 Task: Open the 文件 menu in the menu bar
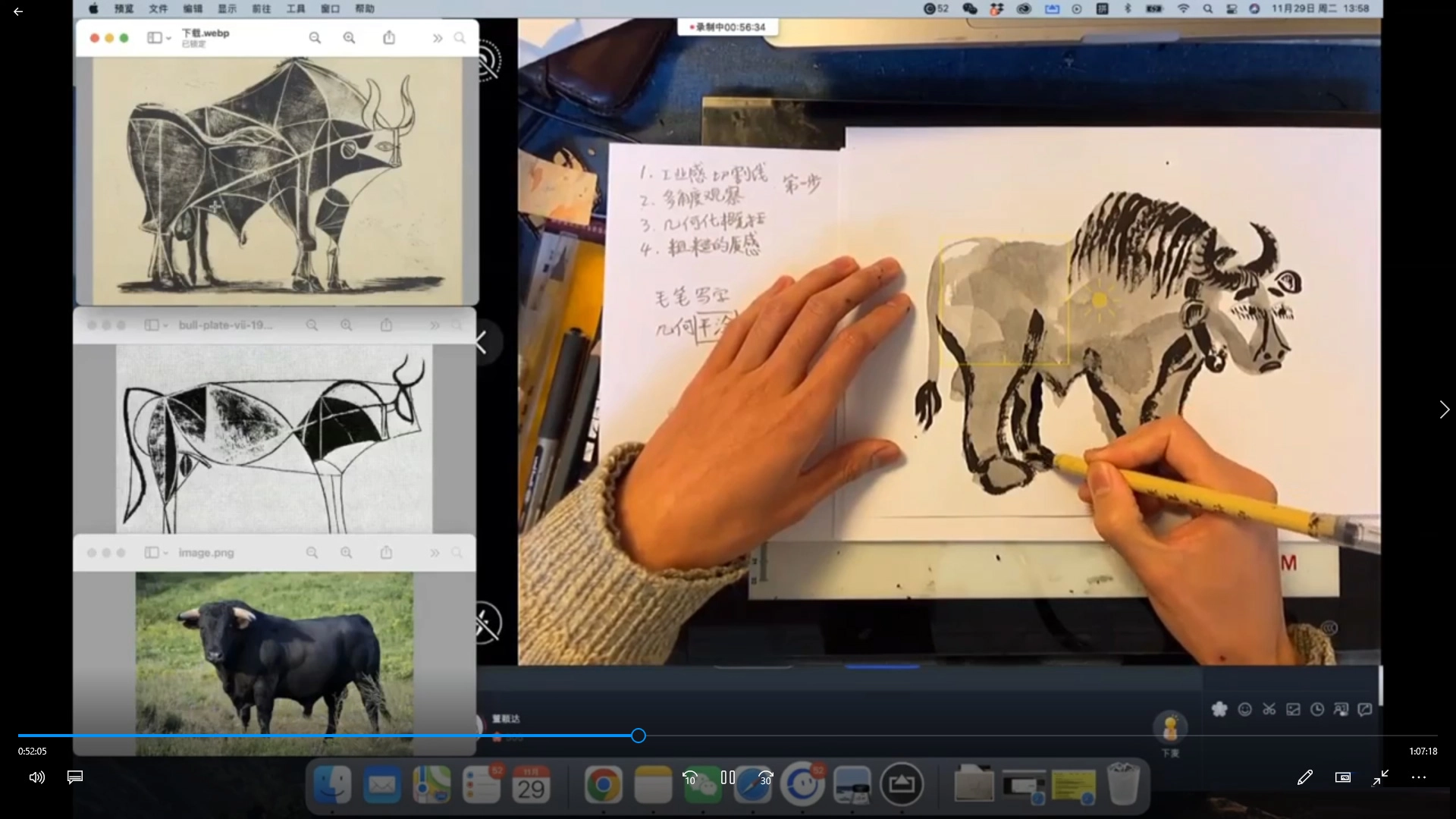(x=158, y=8)
